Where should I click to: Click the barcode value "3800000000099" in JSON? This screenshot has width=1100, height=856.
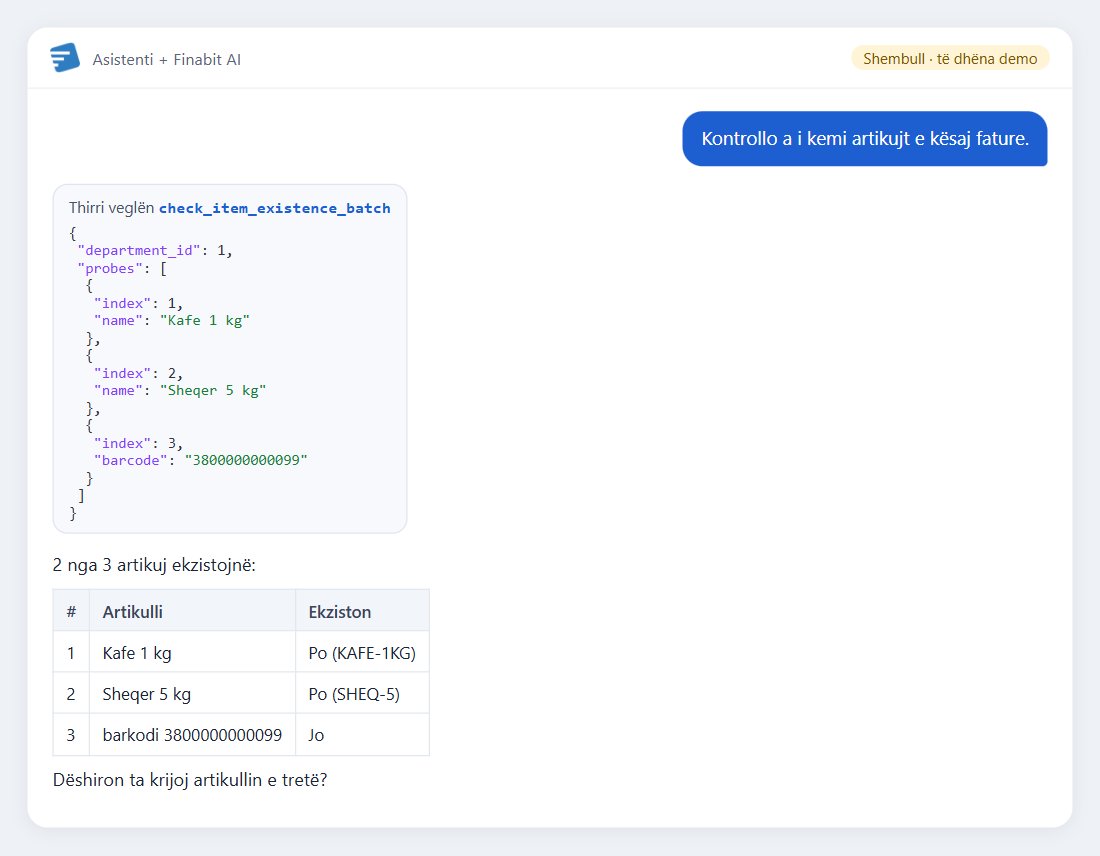coord(246,460)
